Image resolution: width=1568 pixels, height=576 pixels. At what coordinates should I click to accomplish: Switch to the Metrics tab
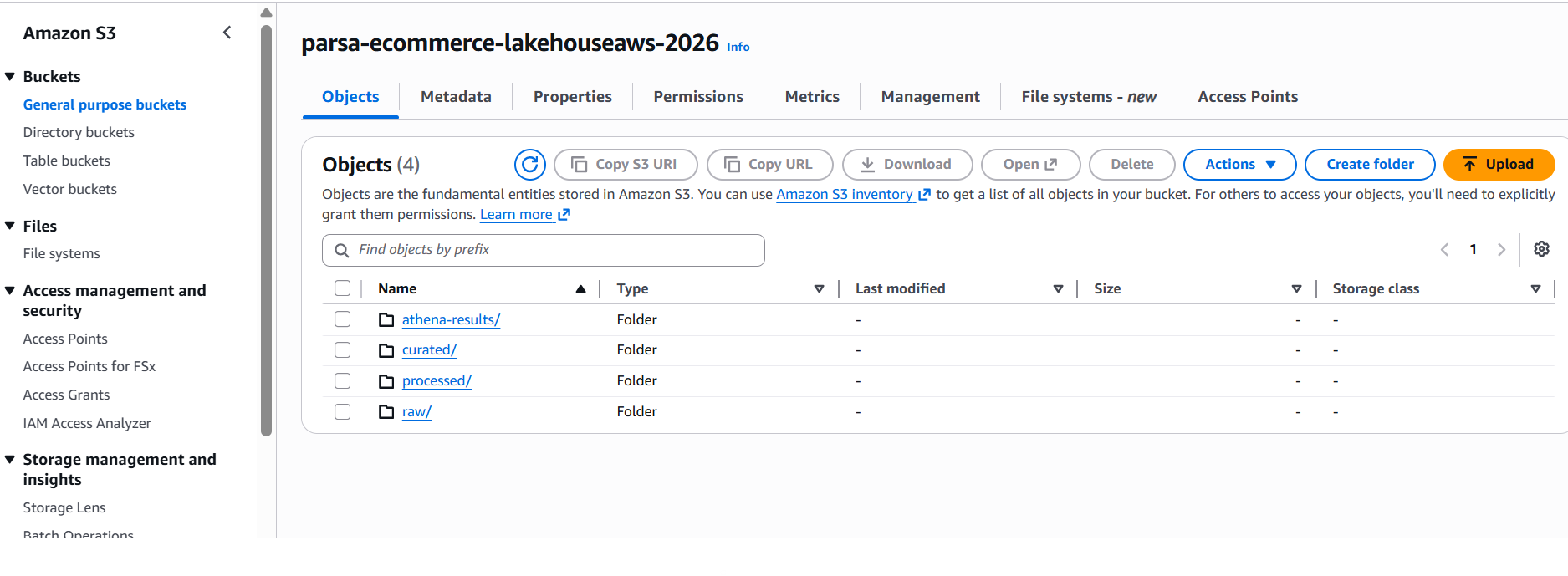812,97
